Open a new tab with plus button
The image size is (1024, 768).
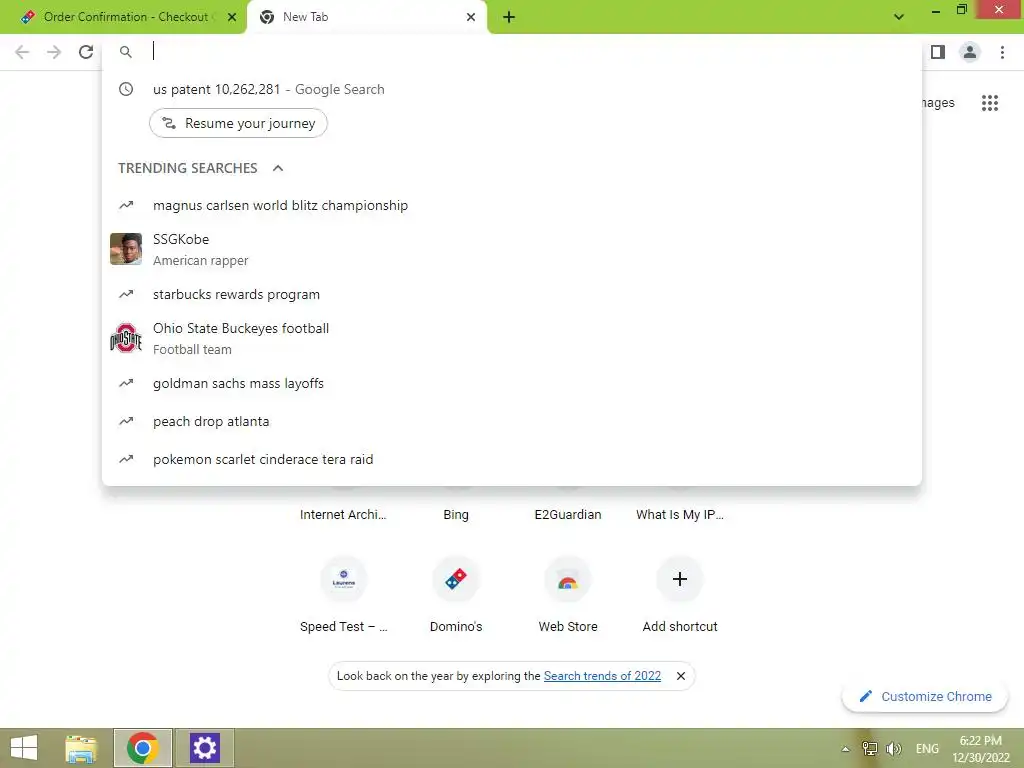(509, 17)
